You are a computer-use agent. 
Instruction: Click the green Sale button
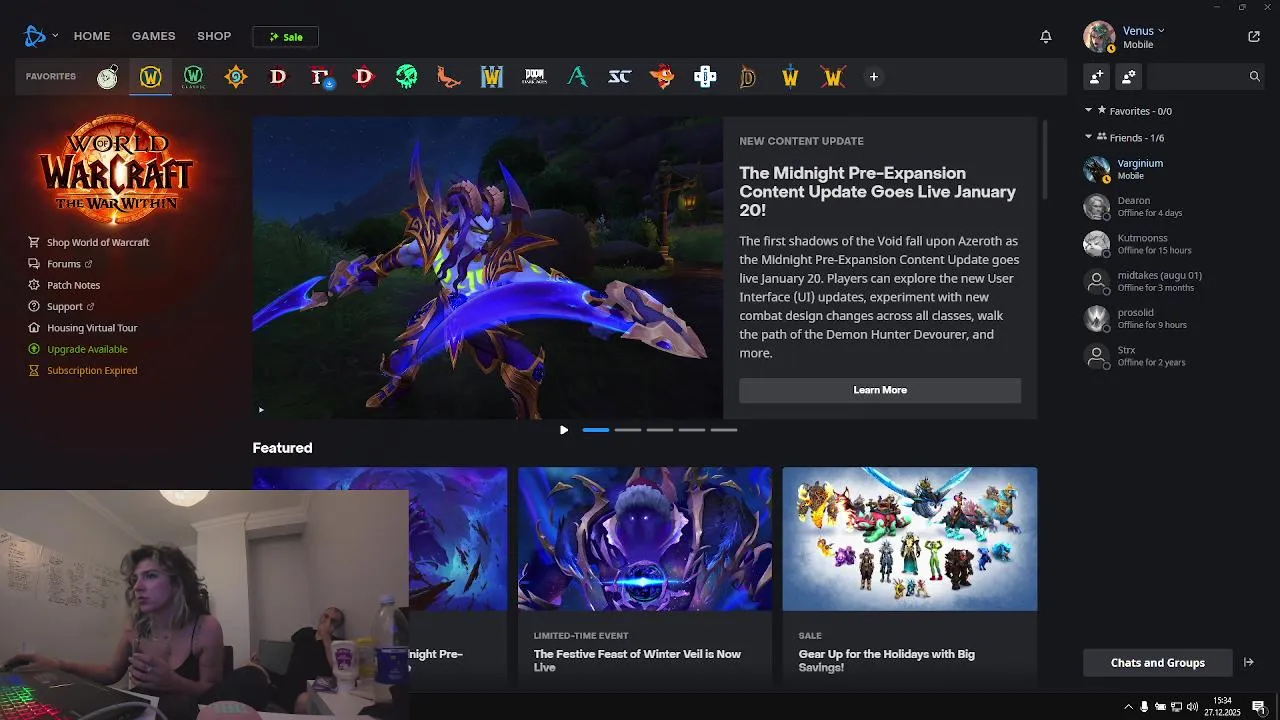pyautogui.click(x=285, y=37)
